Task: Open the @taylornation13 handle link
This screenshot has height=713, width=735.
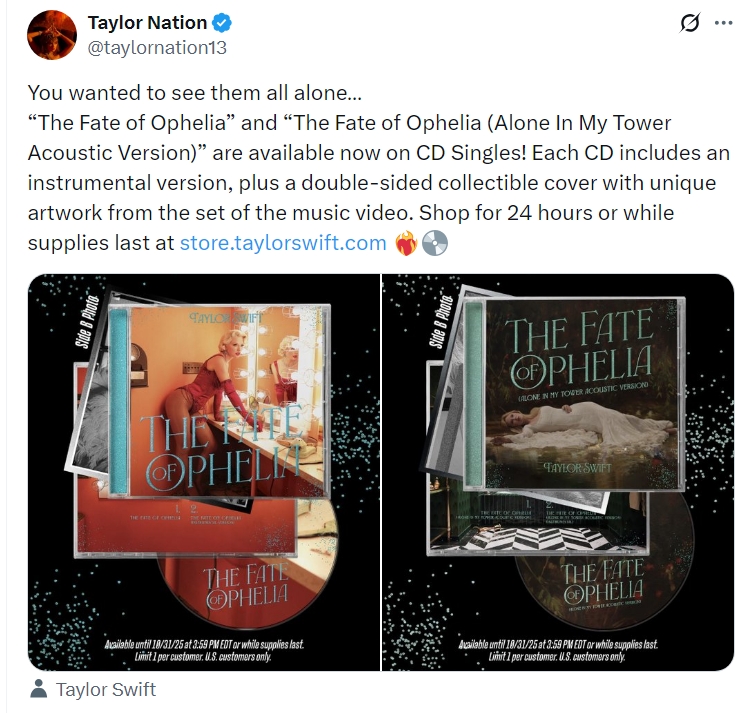Action: coord(157,48)
